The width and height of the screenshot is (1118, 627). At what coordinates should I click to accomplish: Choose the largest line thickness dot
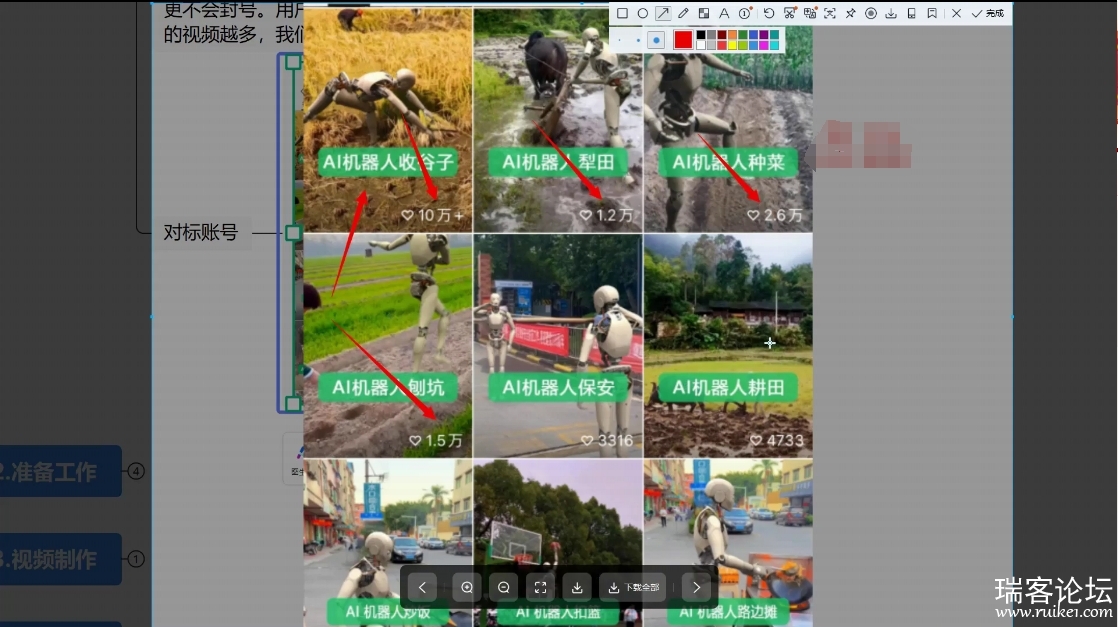pyautogui.click(x=656, y=40)
